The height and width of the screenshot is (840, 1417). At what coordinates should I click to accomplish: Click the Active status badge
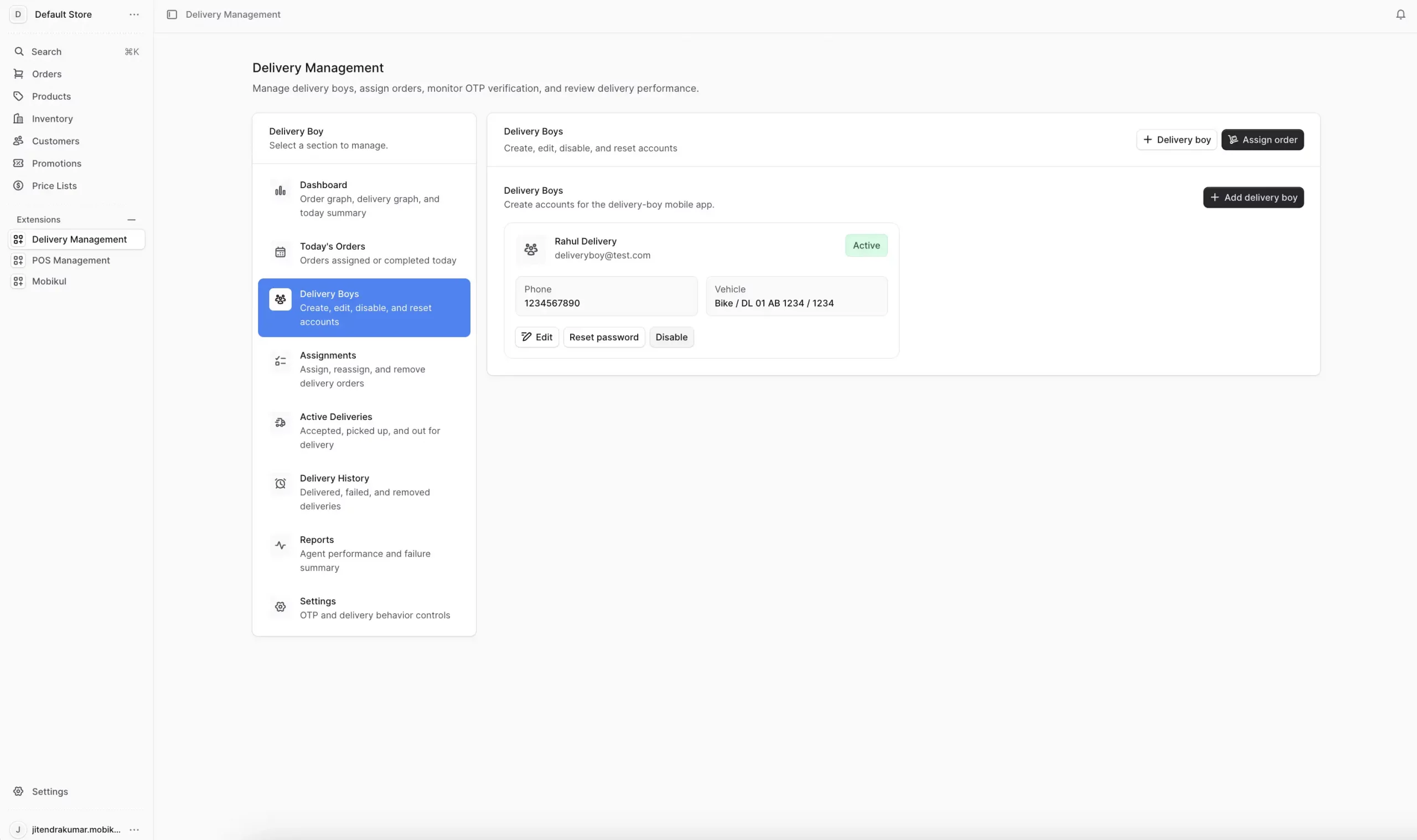coord(866,246)
